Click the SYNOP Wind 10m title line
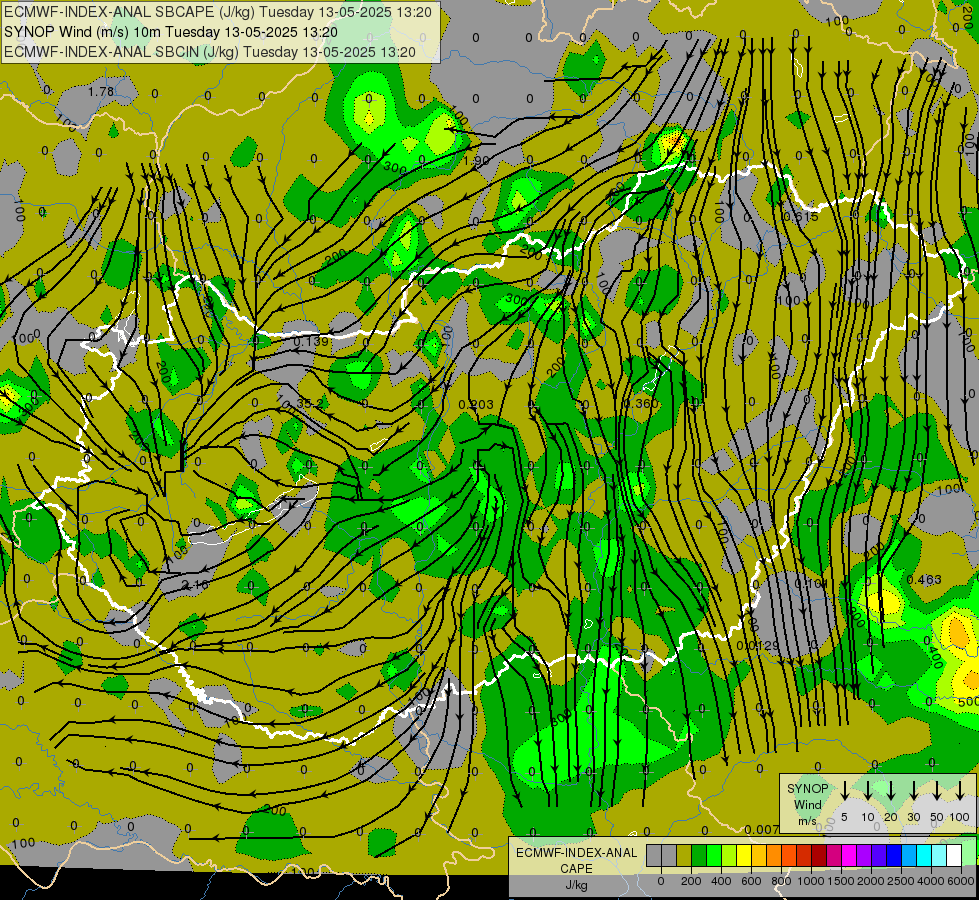This screenshot has width=979, height=900. coord(170,32)
